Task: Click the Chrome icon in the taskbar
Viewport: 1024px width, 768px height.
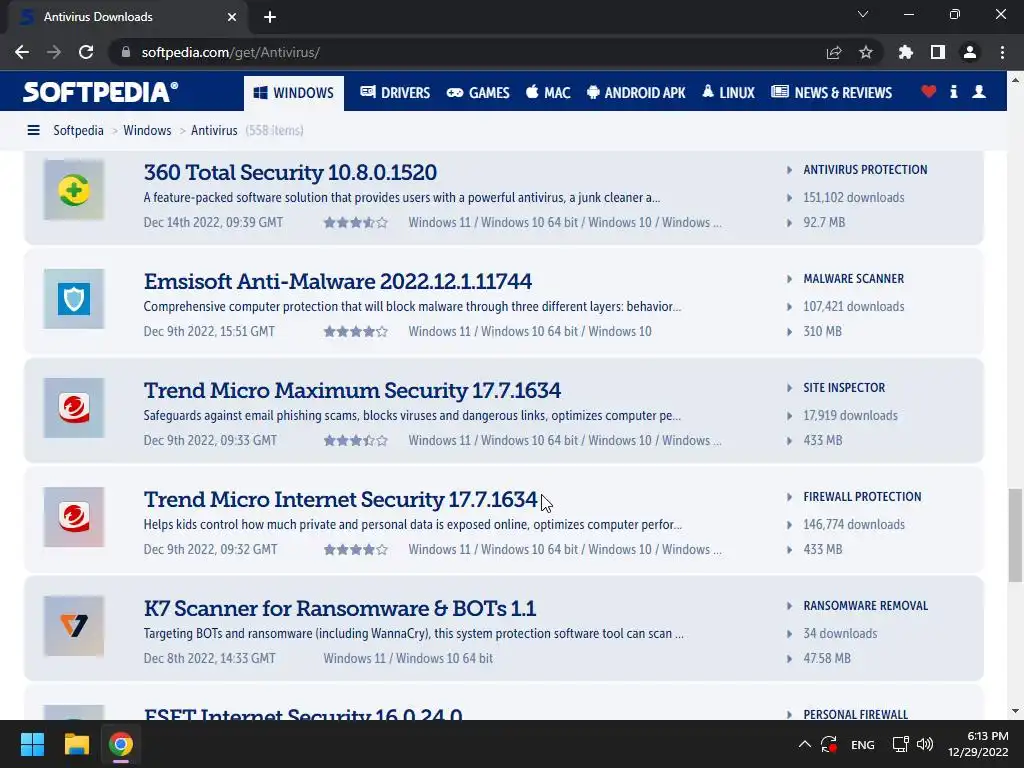Action: pos(121,744)
